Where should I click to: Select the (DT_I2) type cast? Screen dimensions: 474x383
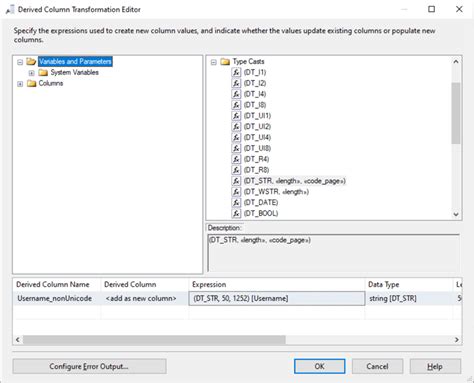pos(255,83)
